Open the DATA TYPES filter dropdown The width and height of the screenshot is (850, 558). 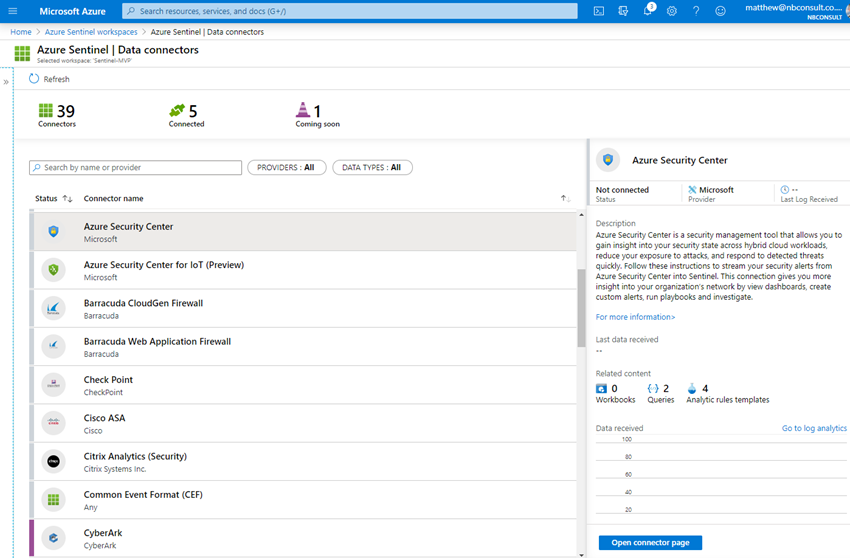[x=372, y=168]
